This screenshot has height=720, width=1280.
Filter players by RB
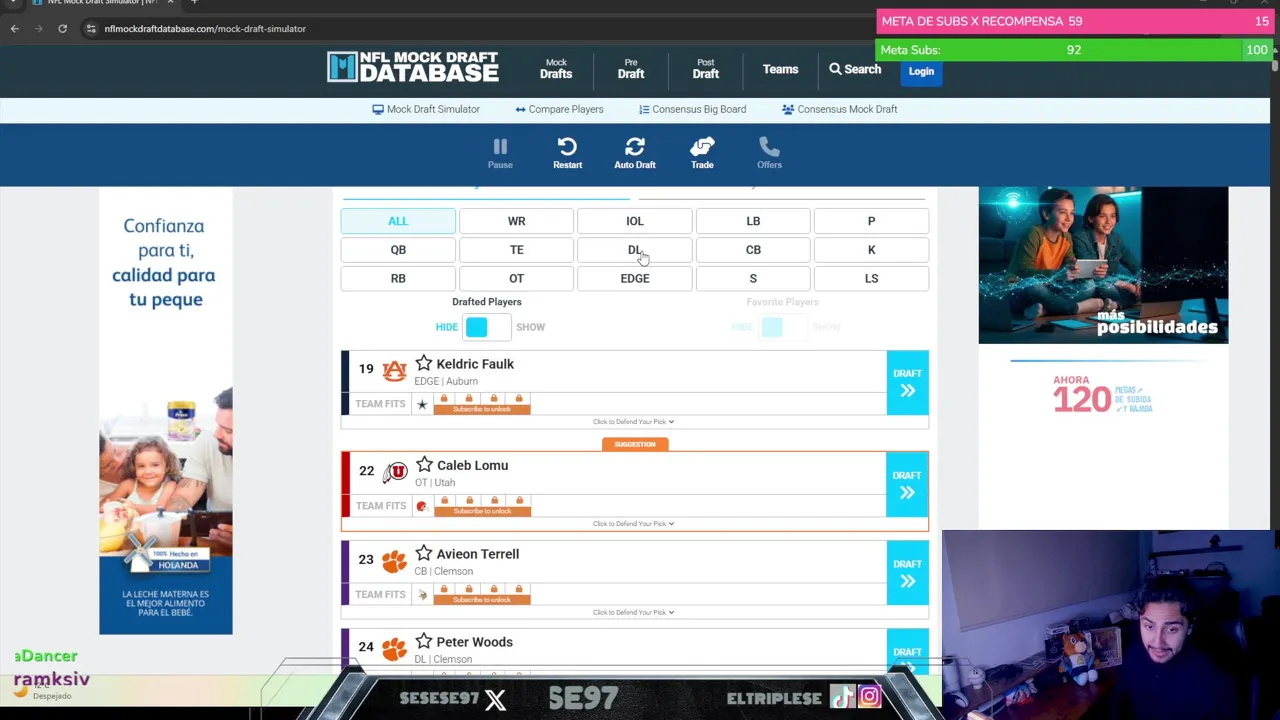(x=398, y=278)
